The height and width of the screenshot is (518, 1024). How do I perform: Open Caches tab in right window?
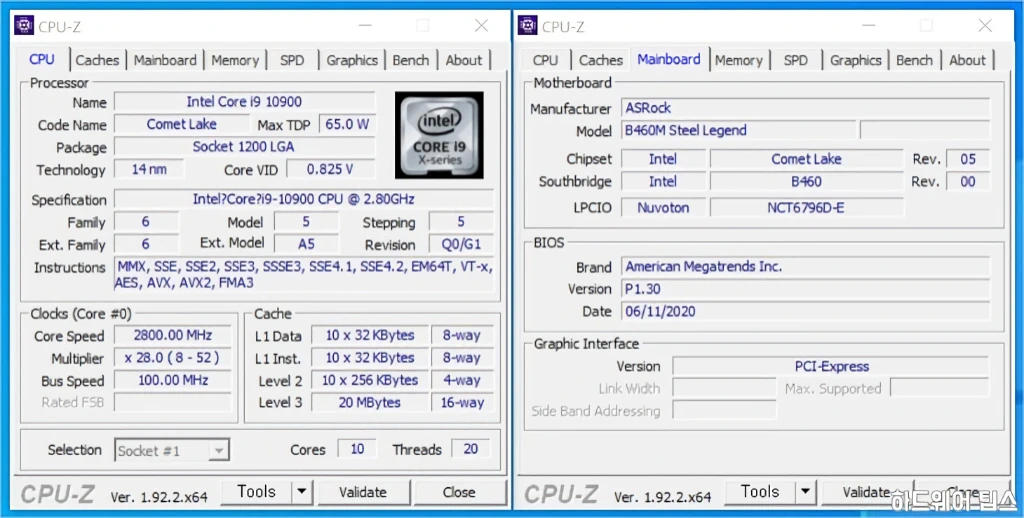pos(601,60)
